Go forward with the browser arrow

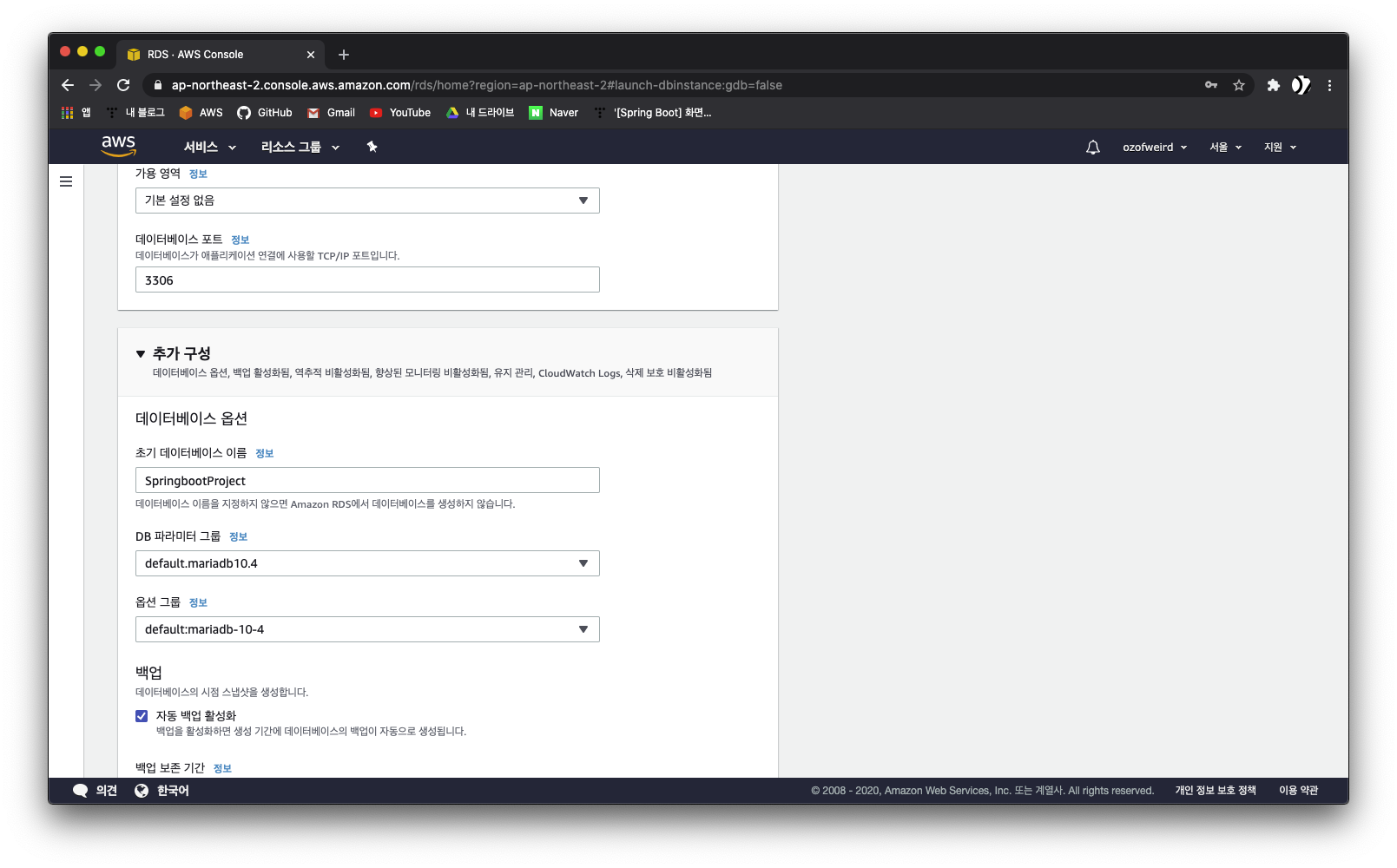pos(96,85)
